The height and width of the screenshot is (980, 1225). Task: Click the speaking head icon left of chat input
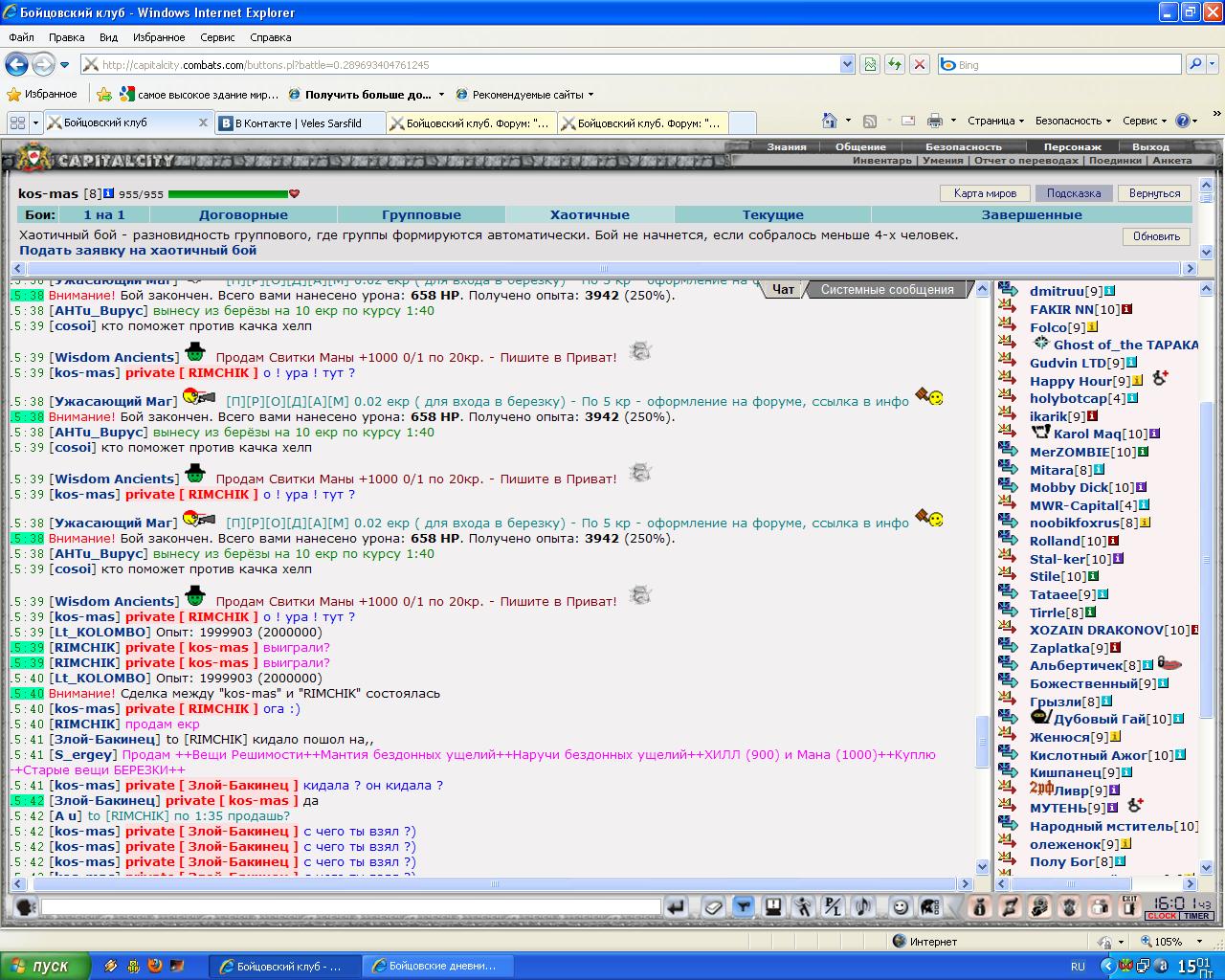[x=26, y=906]
